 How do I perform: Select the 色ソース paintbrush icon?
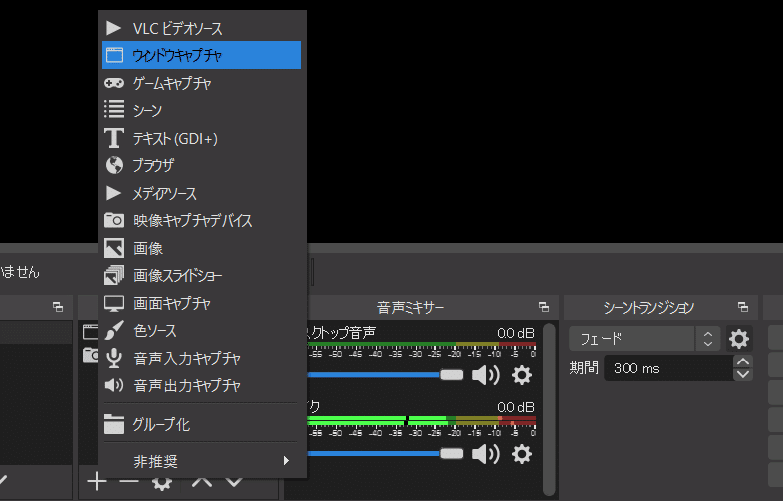coord(114,331)
